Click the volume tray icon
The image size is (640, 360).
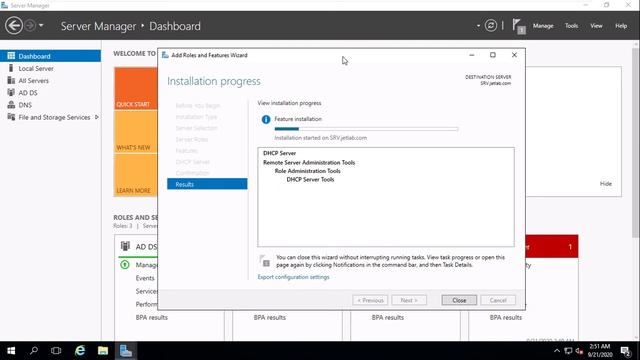[579, 351]
